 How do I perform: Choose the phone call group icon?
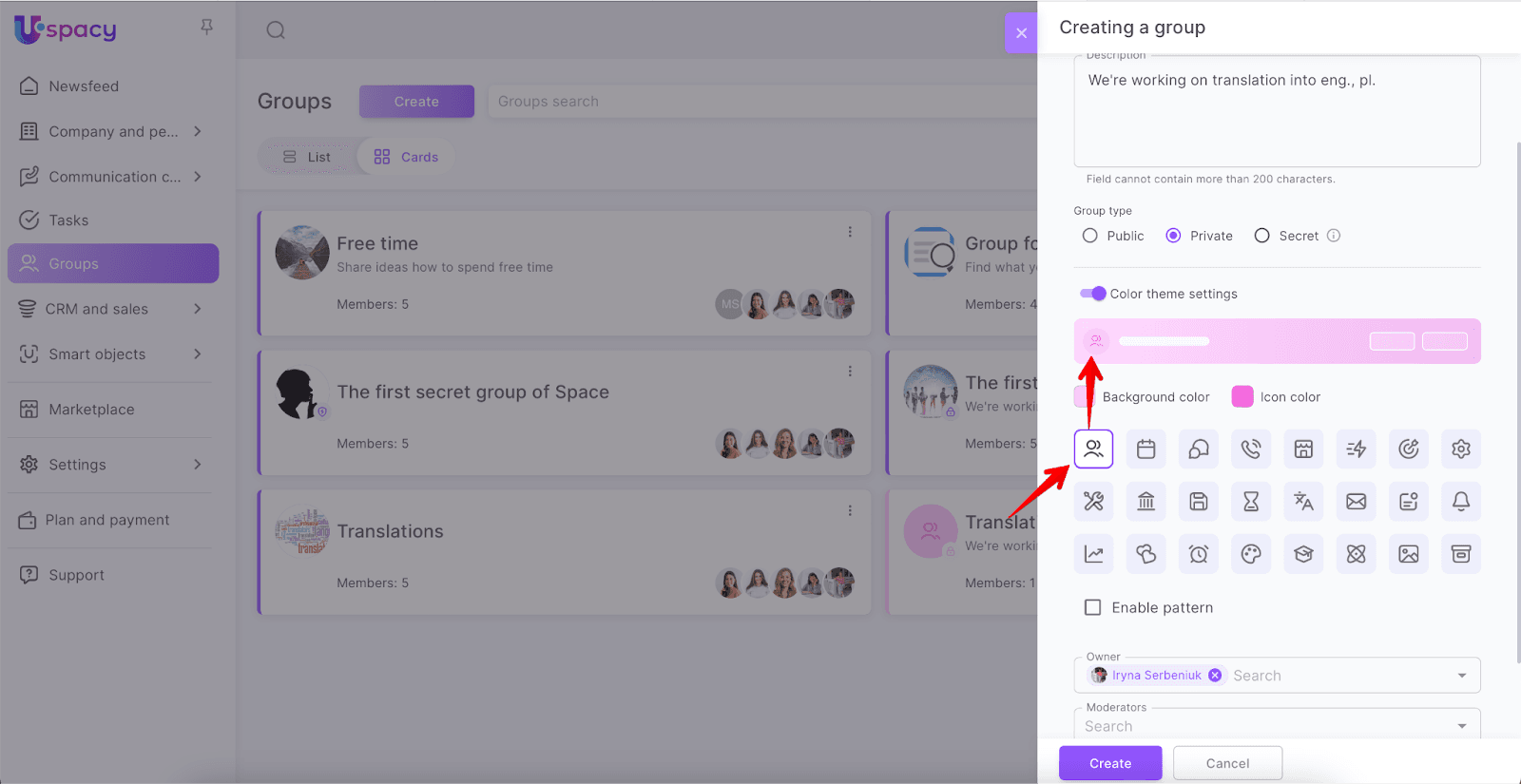coord(1251,449)
